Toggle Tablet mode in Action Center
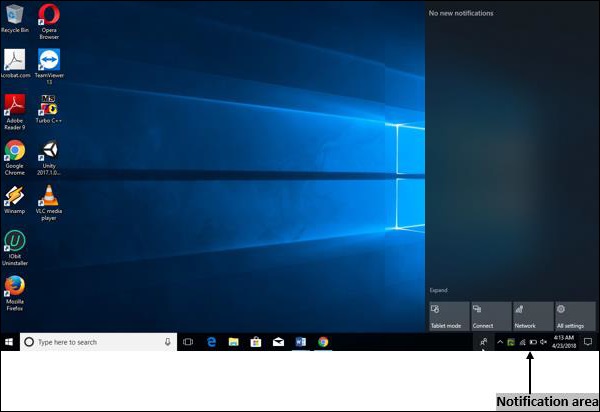This screenshot has height=412, width=600. click(448, 316)
